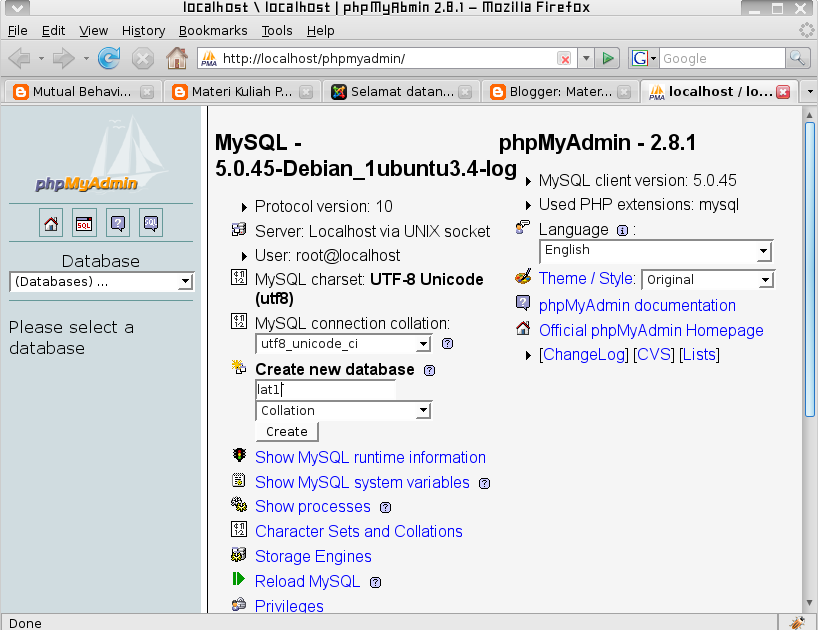
Task: Click help icon beside Reload MySQL
Action: point(375,583)
